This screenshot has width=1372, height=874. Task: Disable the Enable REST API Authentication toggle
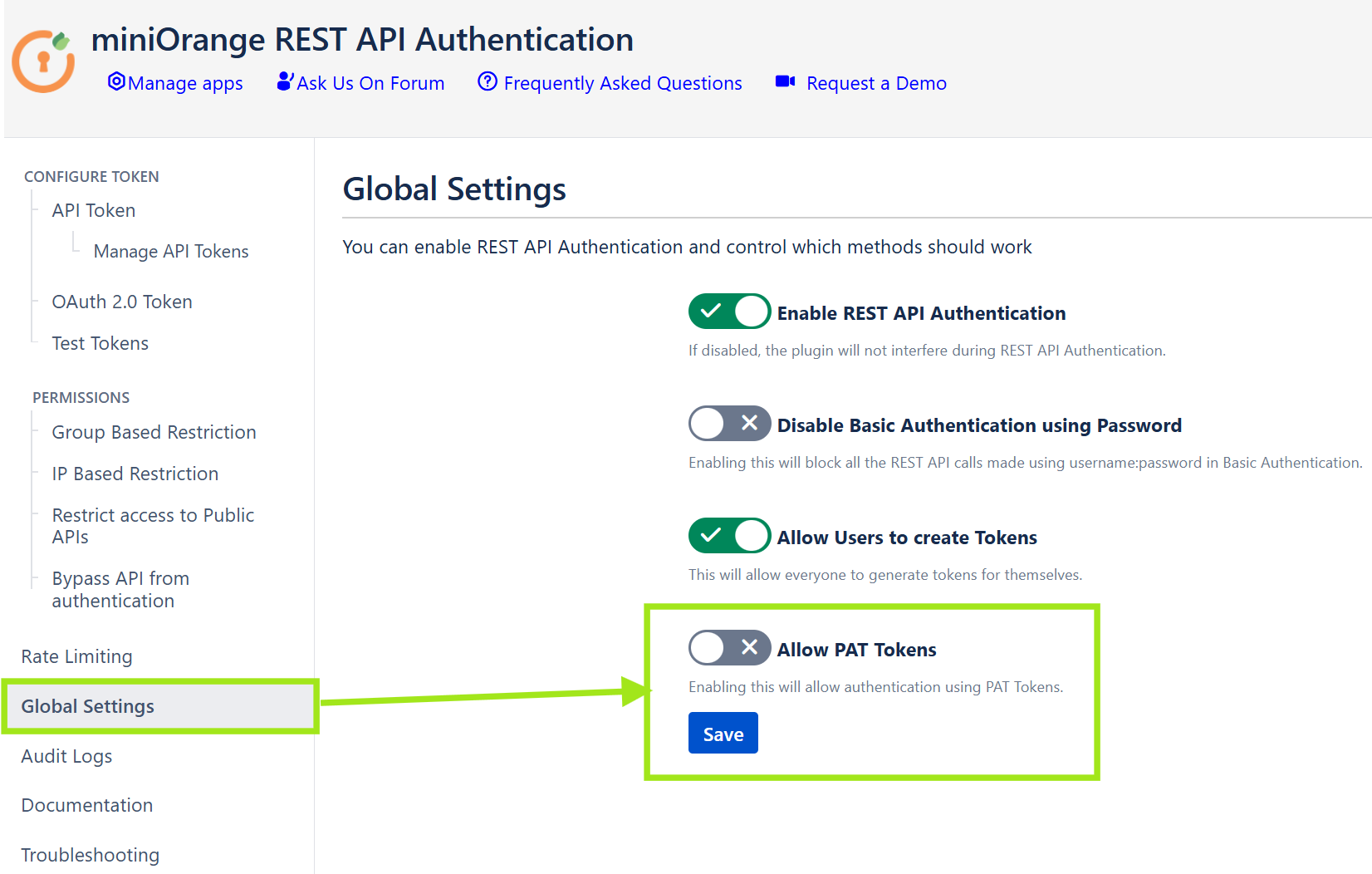click(729, 312)
